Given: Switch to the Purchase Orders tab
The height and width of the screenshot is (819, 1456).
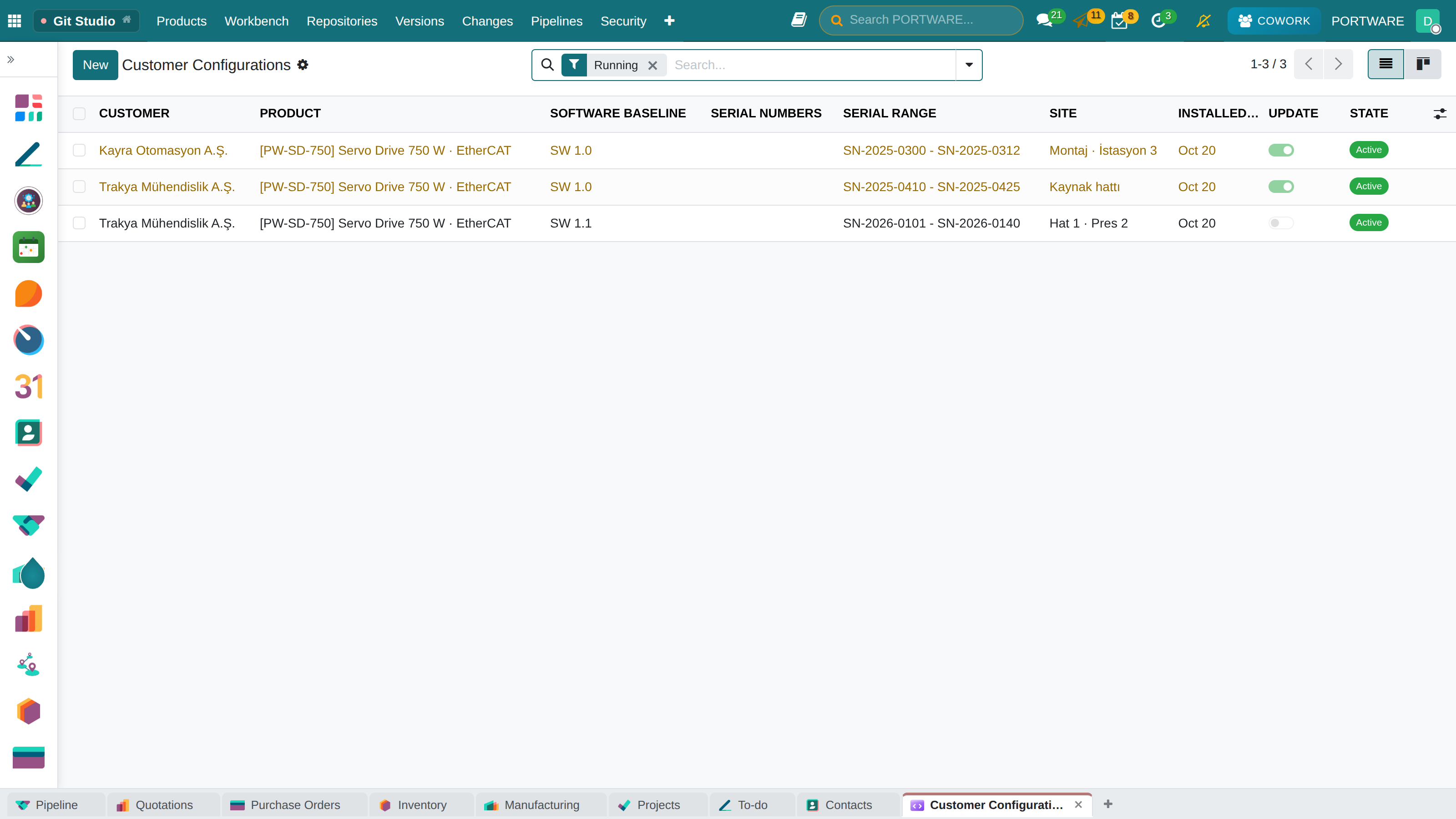Looking at the screenshot, I should pyautogui.click(x=294, y=805).
